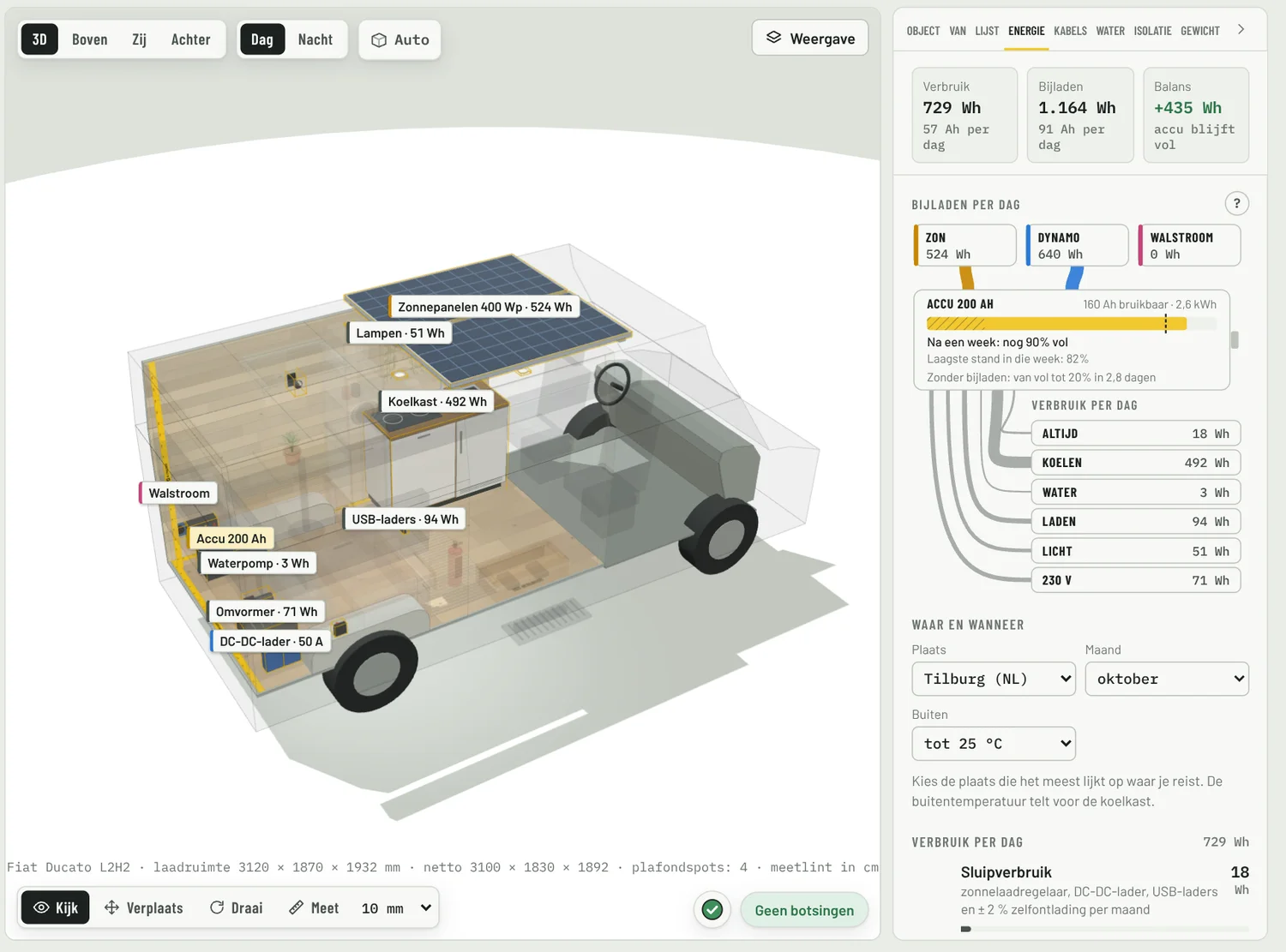Screen dimensions: 1286x952
Task: Select the Zonnepanelen 400 Wp label in viewport
Action: click(485, 307)
